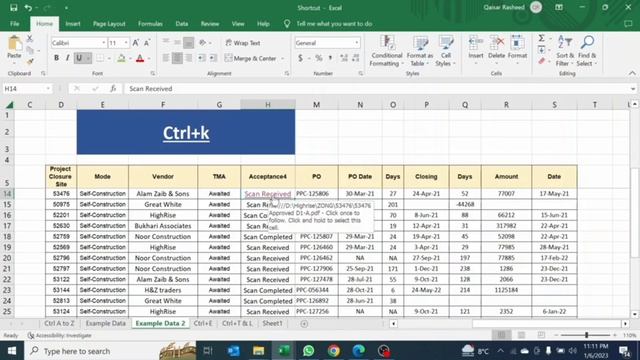Expand Merge & Center dropdown arrow
Screen dimensions: 640x360
tap(282, 58)
